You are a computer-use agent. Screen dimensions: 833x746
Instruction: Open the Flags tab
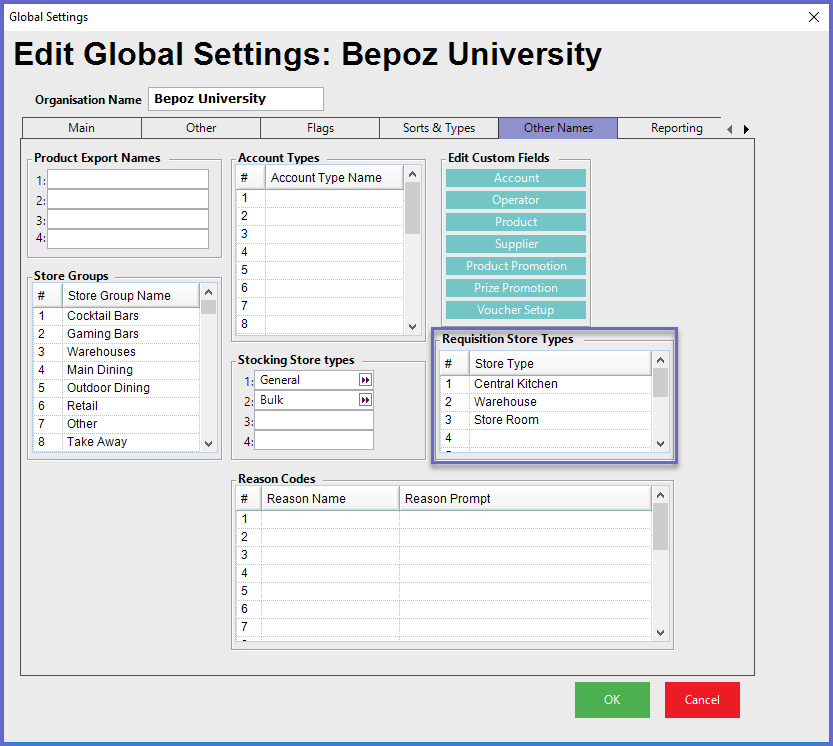(x=320, y=128)
